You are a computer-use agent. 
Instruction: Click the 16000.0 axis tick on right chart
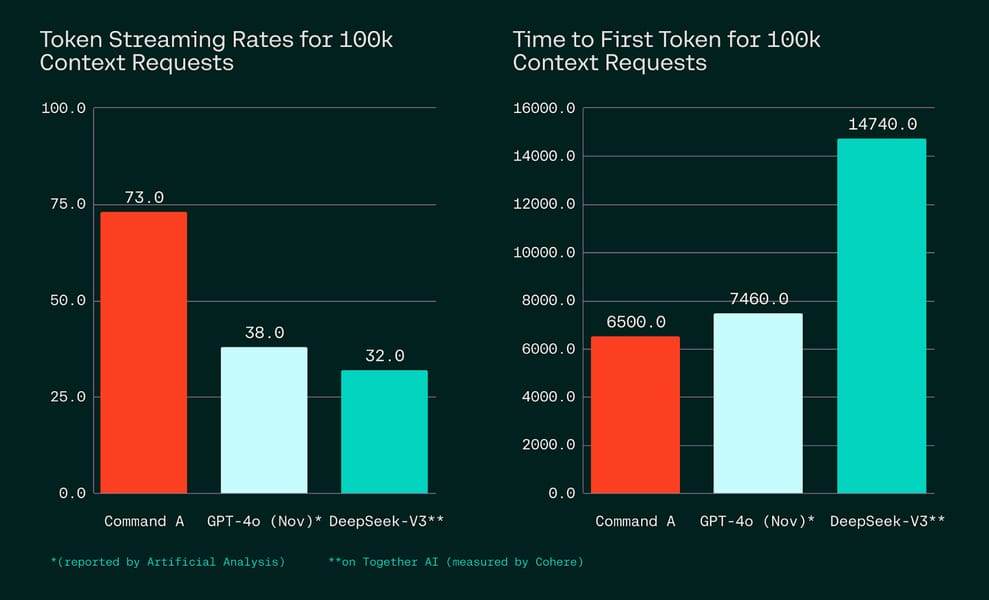click(x=544, y=108)
